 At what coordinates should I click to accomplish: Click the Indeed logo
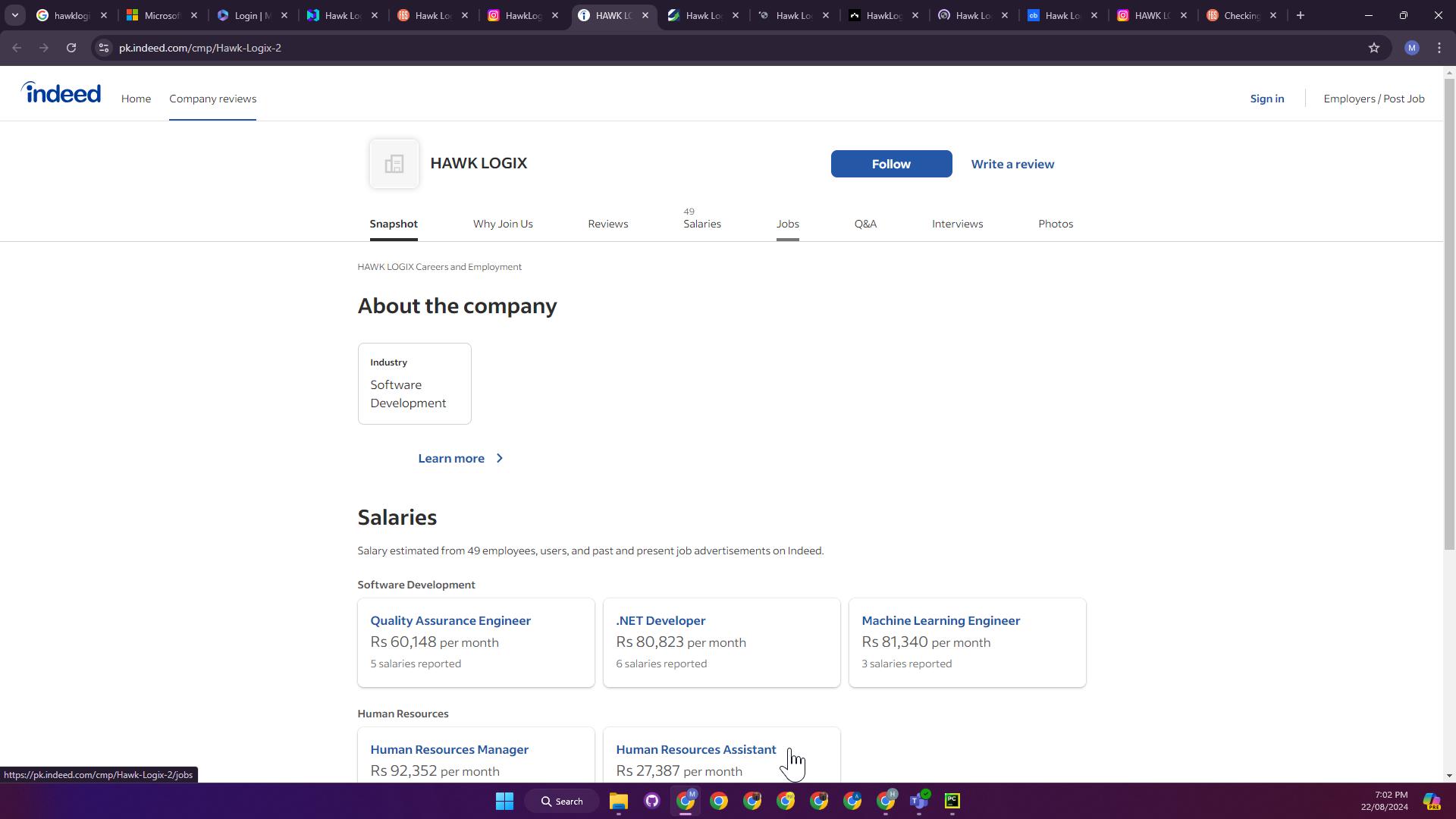61,93
